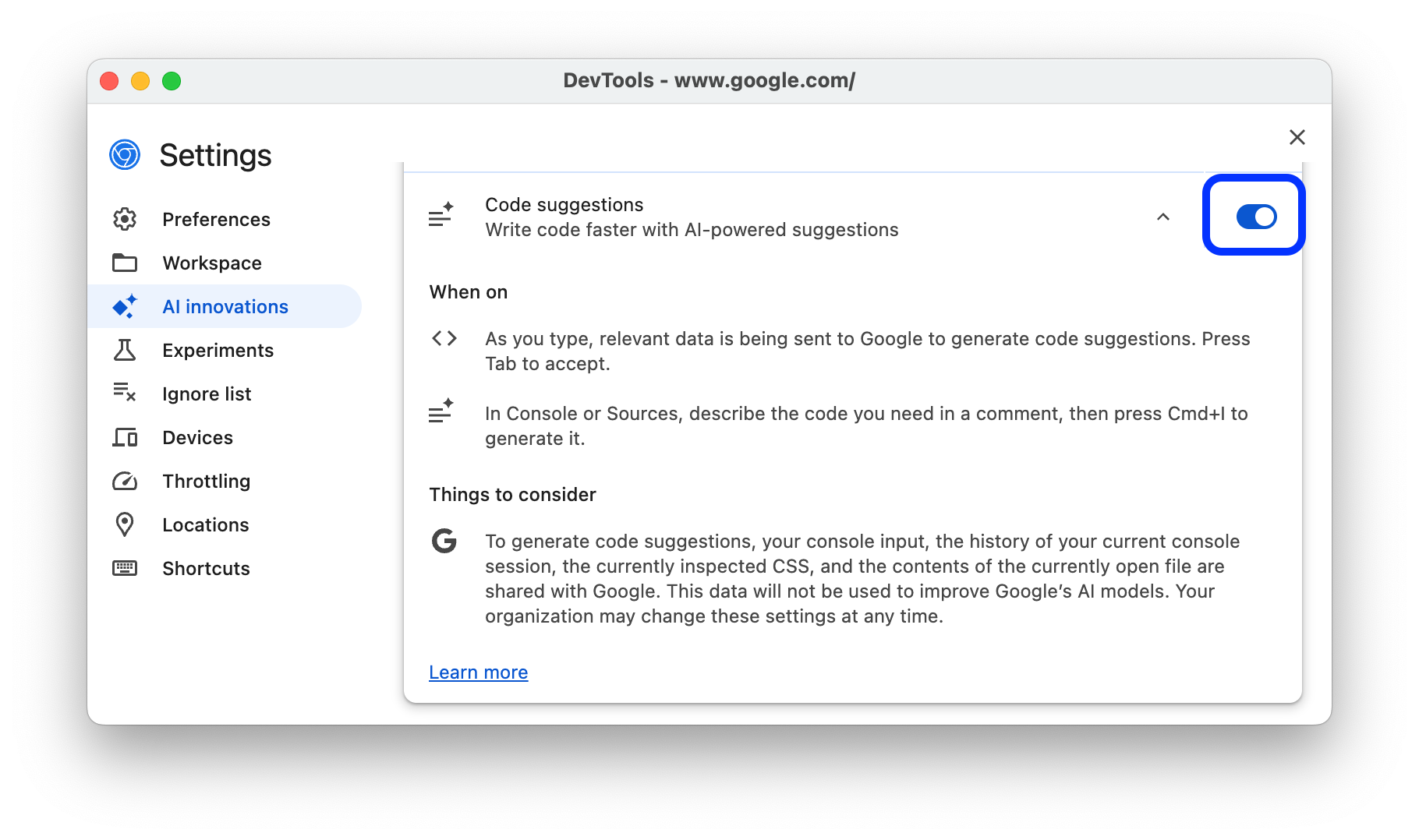Click the Google G icon under Things to consider
The image size is (1419, 840).
(444, 542)
